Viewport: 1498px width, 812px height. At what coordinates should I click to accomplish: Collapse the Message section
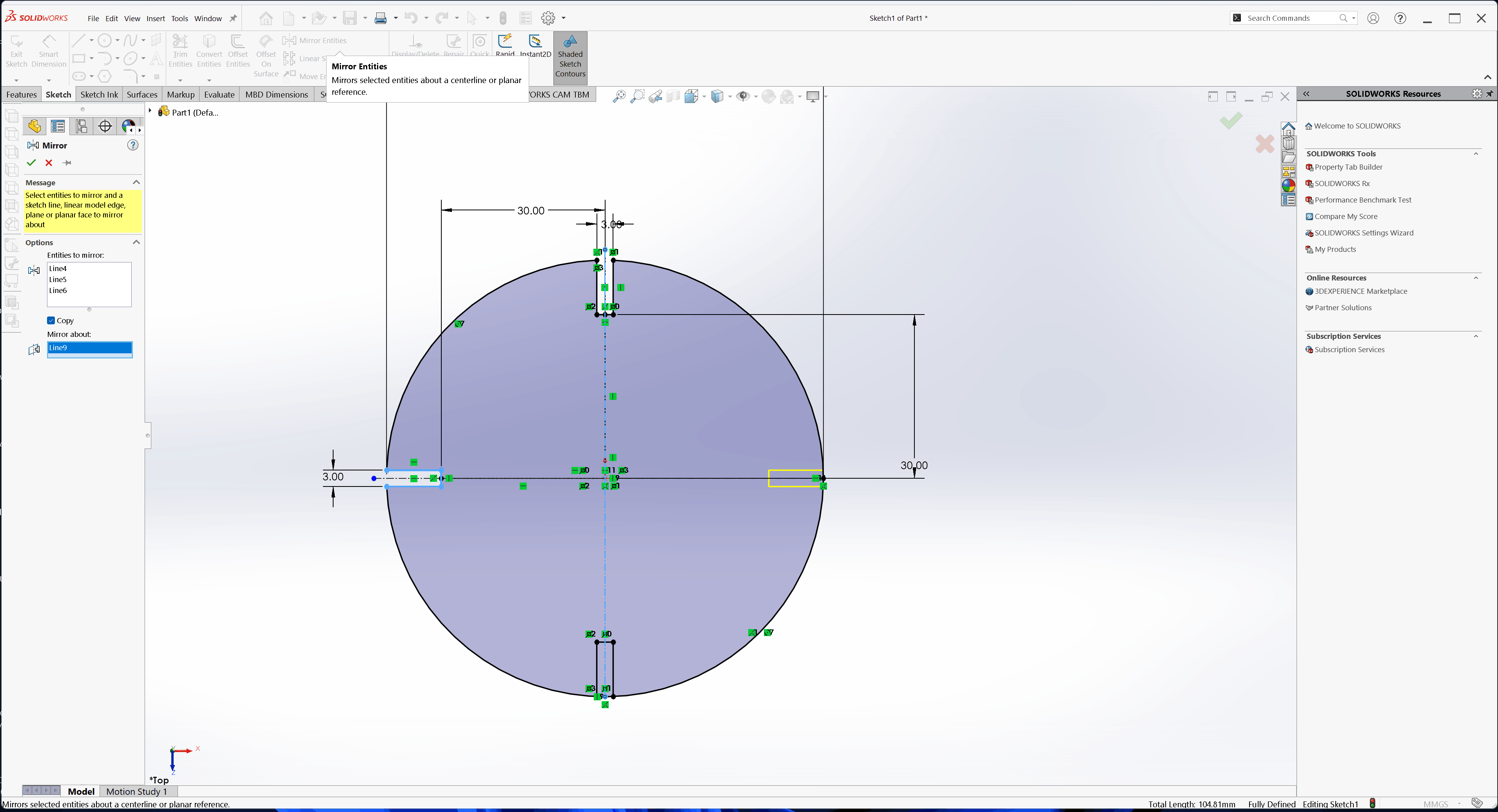tap(136, 183)
